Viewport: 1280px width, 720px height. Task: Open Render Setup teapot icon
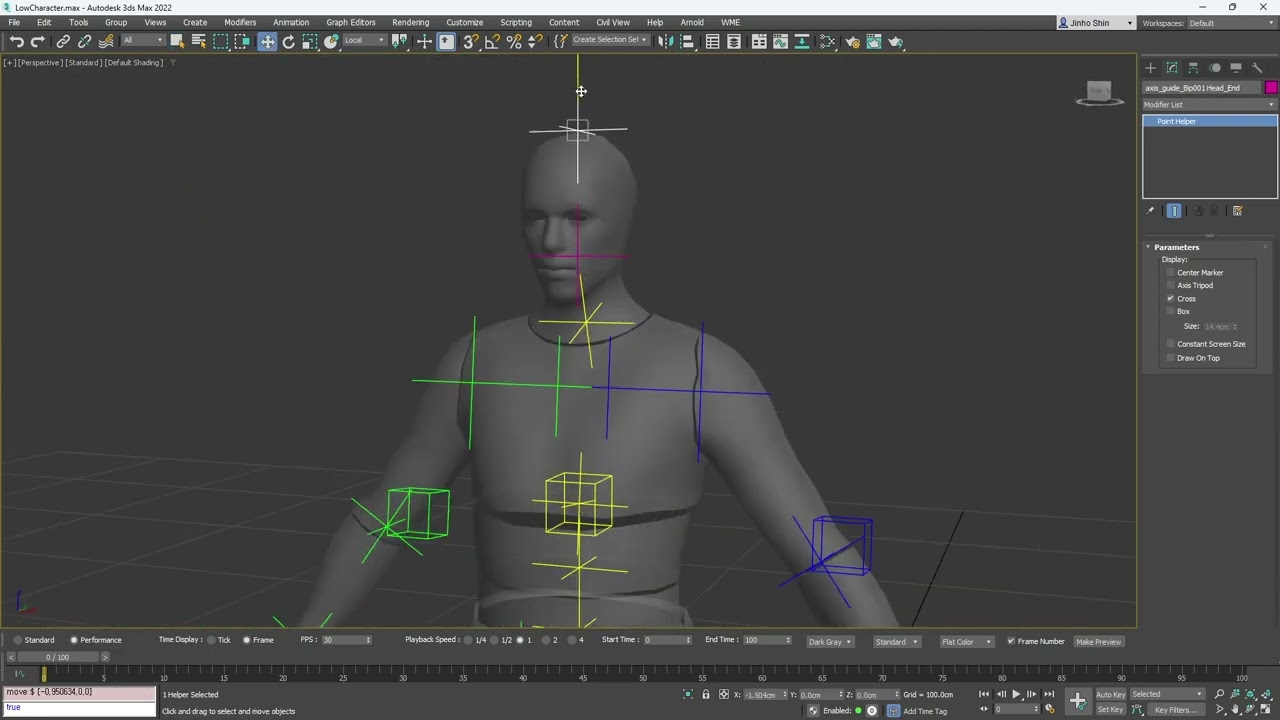[x=852, y=41]
